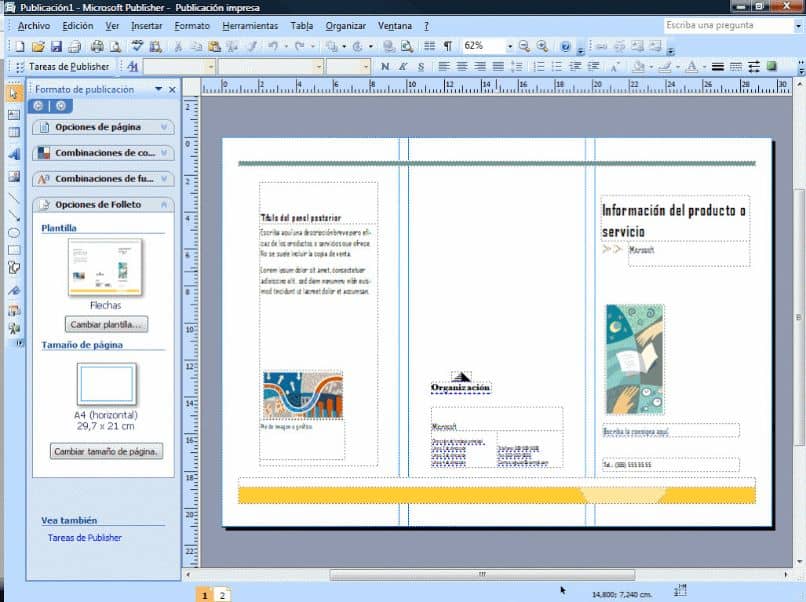806x602 pixels.
Task: Click the Cambiar plantilla button
Action: (x=106, y=324)
